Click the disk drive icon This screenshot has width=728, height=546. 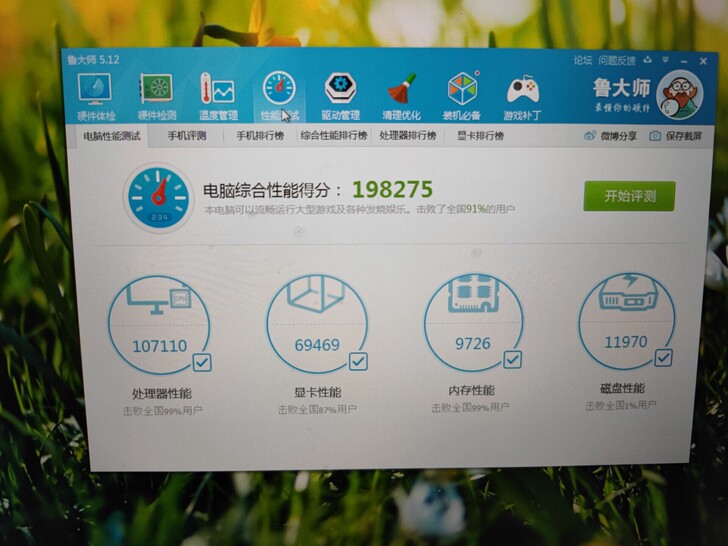pyautogui.click(x=628, y=292)
